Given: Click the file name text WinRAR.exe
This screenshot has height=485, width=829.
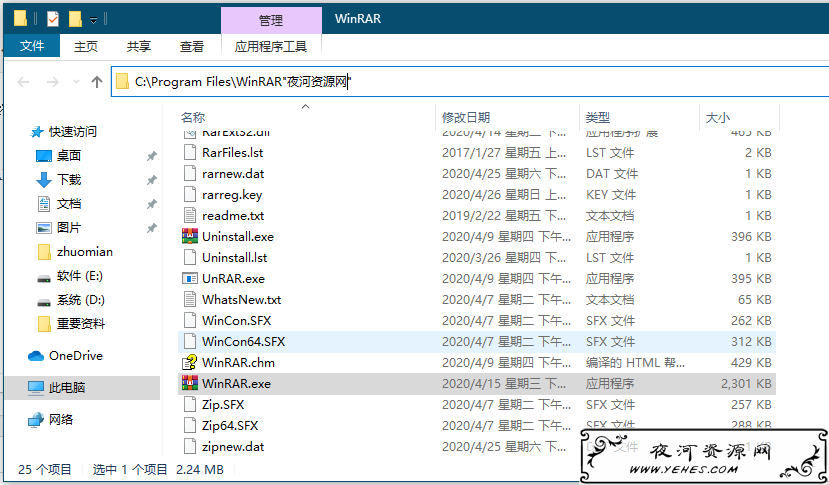Looking at the screenshot, I should tap(236, 384).
